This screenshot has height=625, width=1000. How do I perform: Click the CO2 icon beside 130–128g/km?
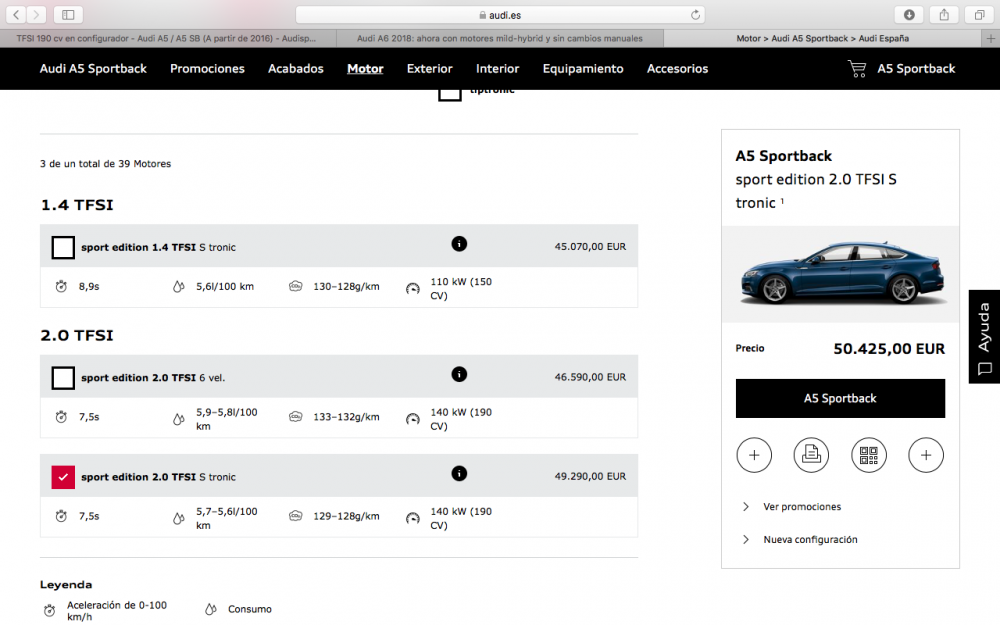[295, 286]
